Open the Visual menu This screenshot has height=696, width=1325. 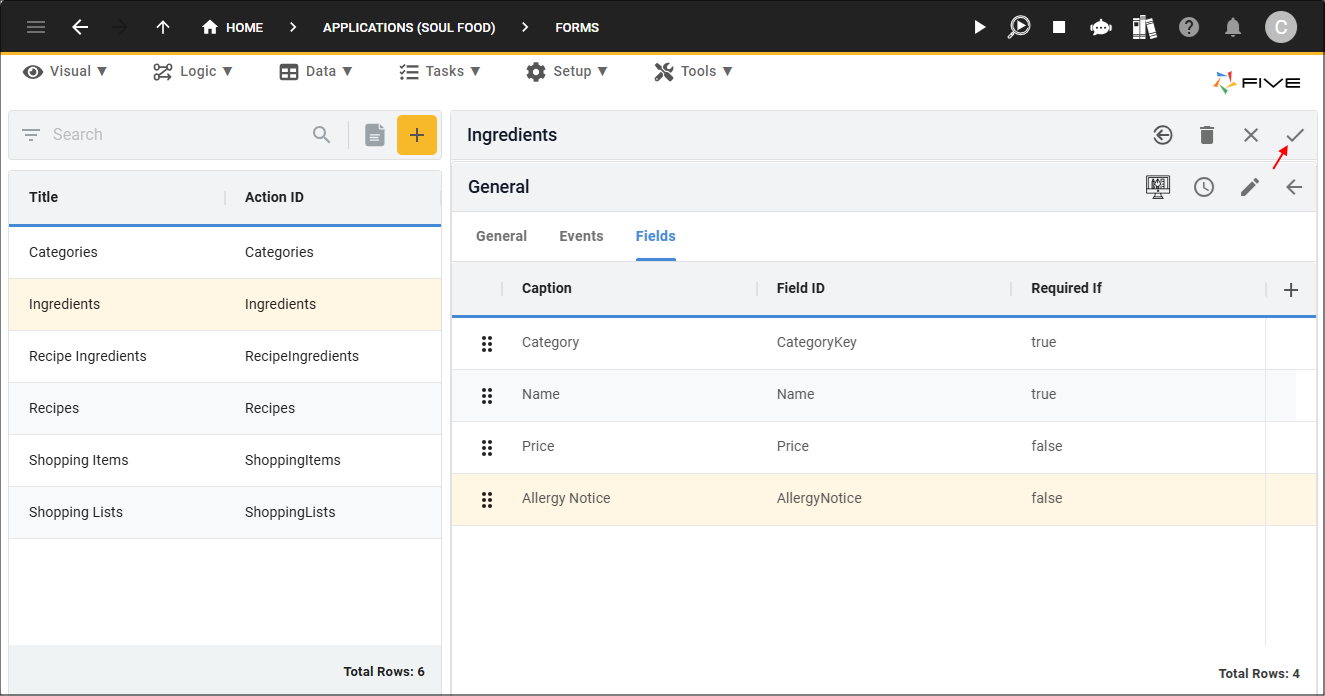[66, 71]
